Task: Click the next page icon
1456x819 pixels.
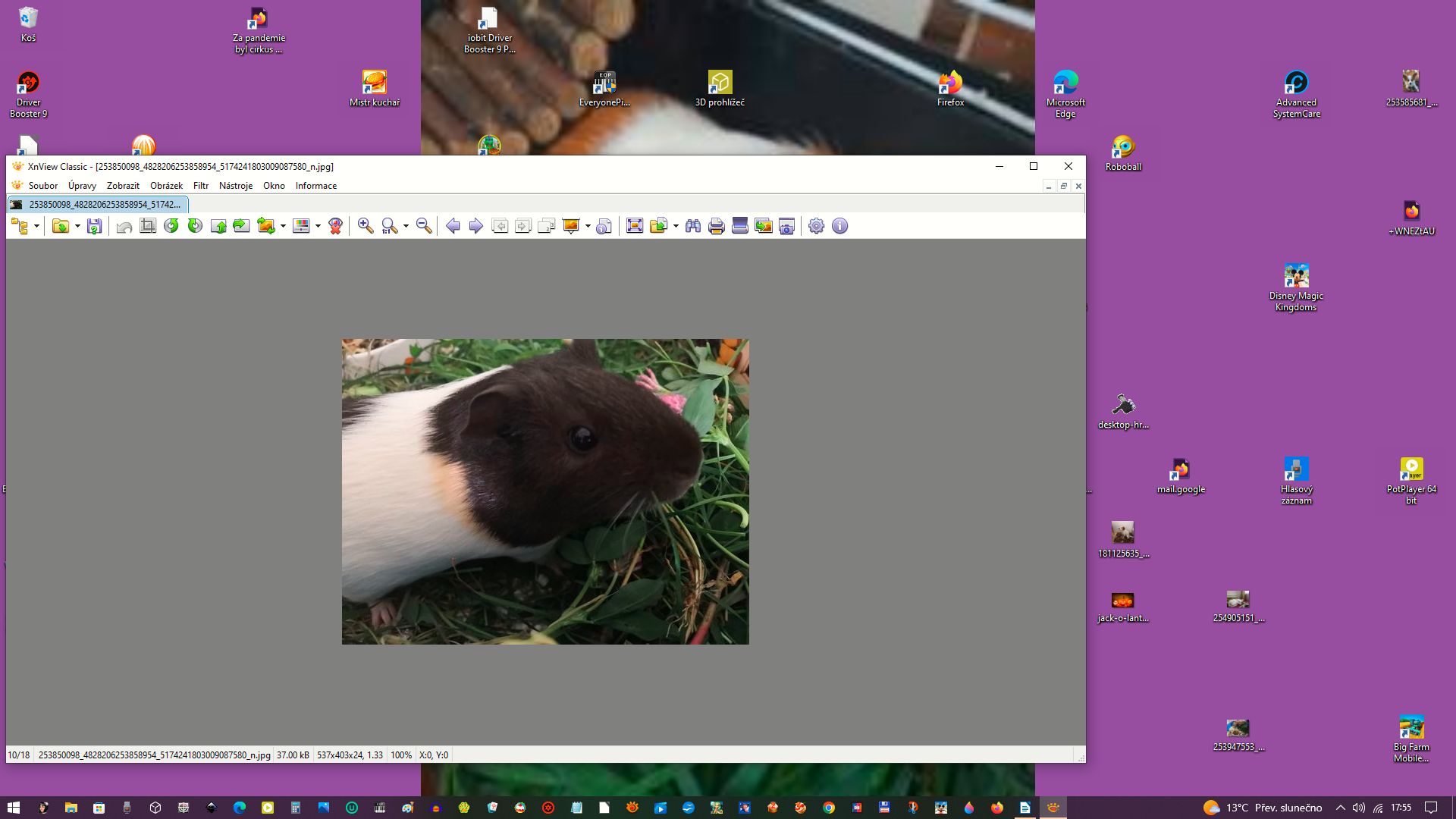Action: pyautogui.click(x=523, y=226)
